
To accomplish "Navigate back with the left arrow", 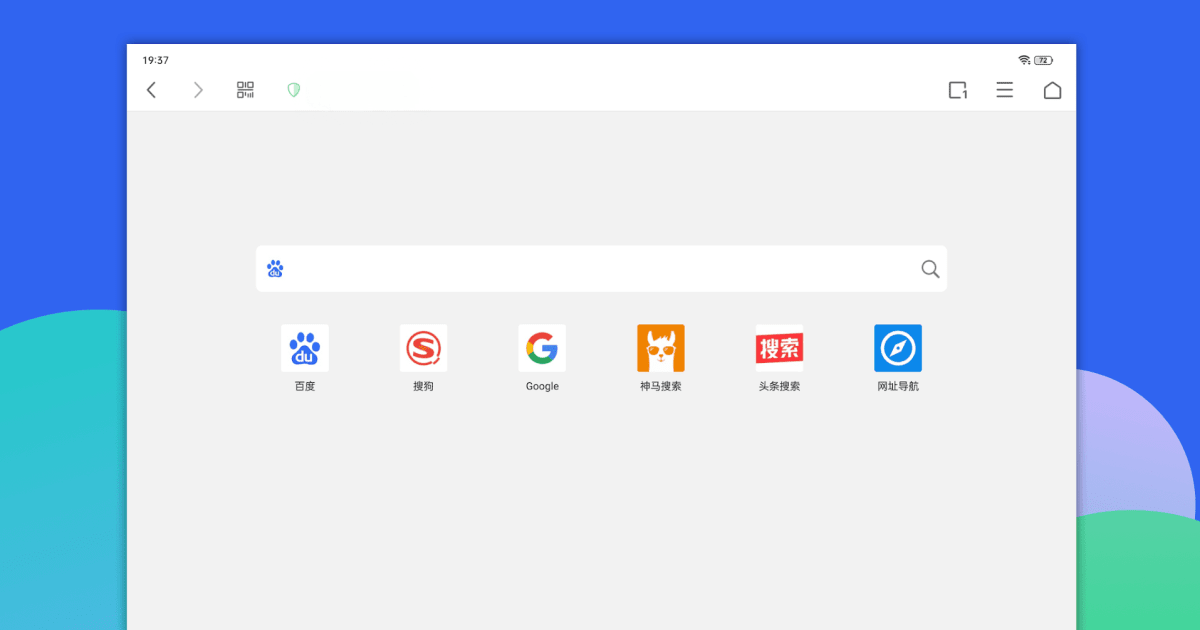I will click(150, 89).
